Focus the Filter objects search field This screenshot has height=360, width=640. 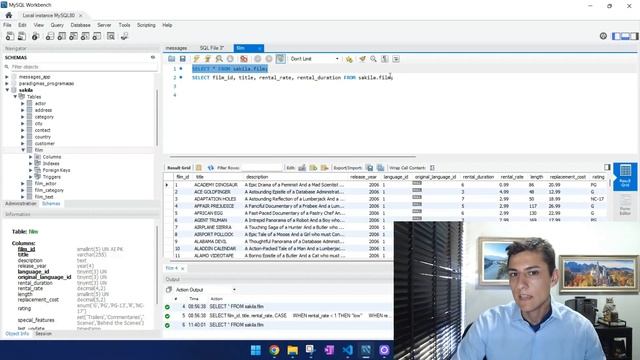tap(84, 67)
